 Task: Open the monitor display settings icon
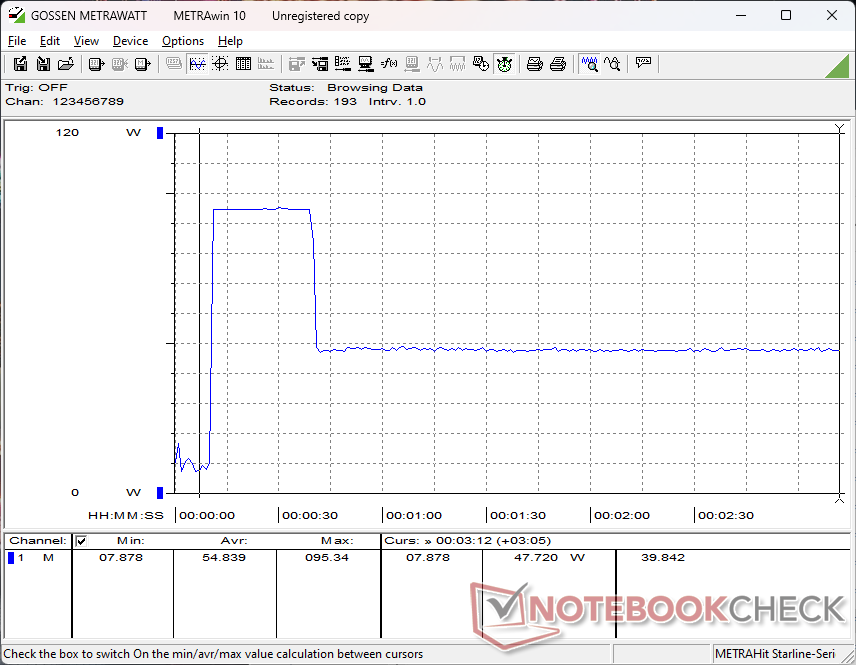(x=366, y=64)
